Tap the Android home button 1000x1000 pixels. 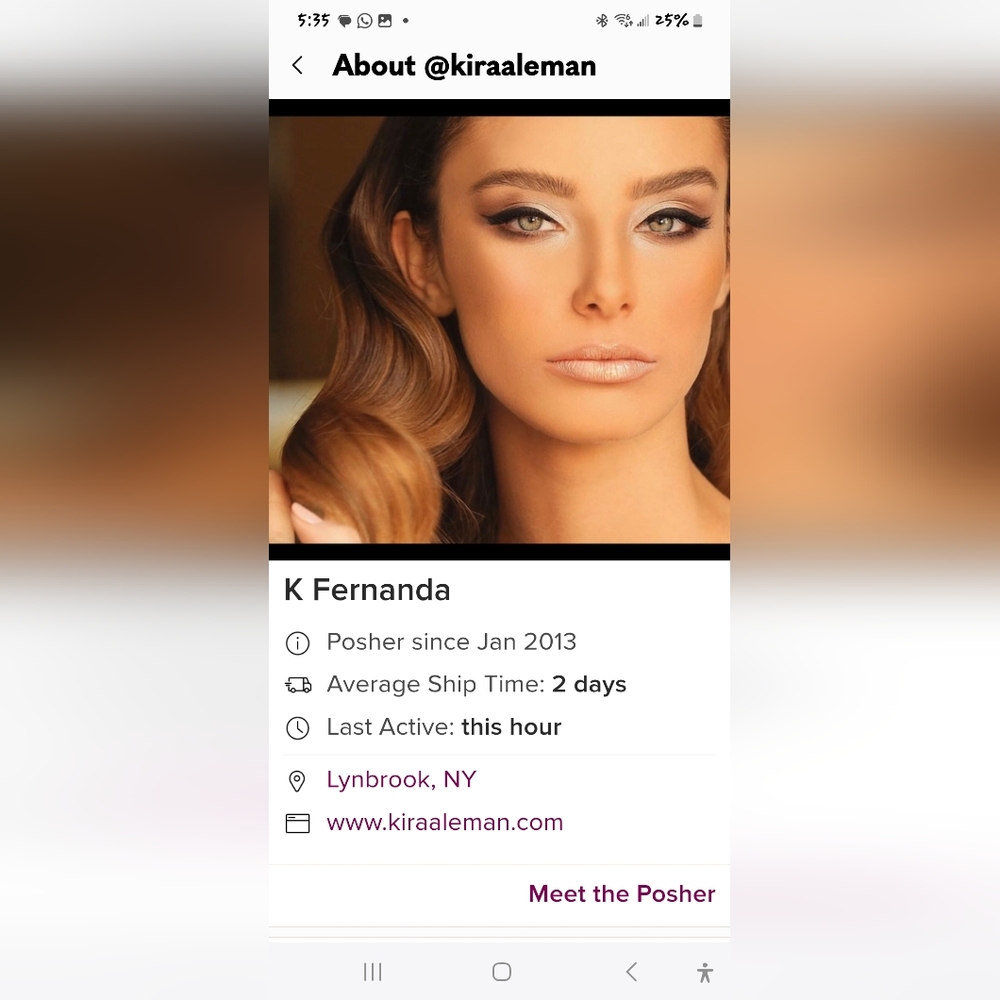(x=502, y=972)
